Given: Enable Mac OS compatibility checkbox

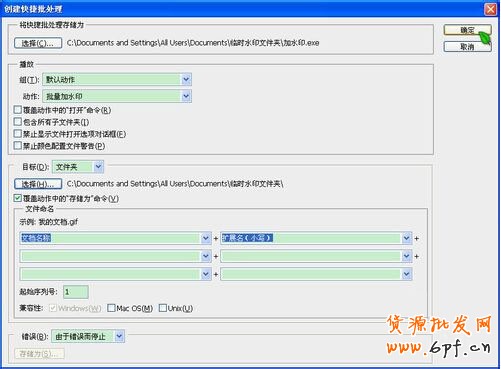Looking at the screenshot, I should 111,308.
